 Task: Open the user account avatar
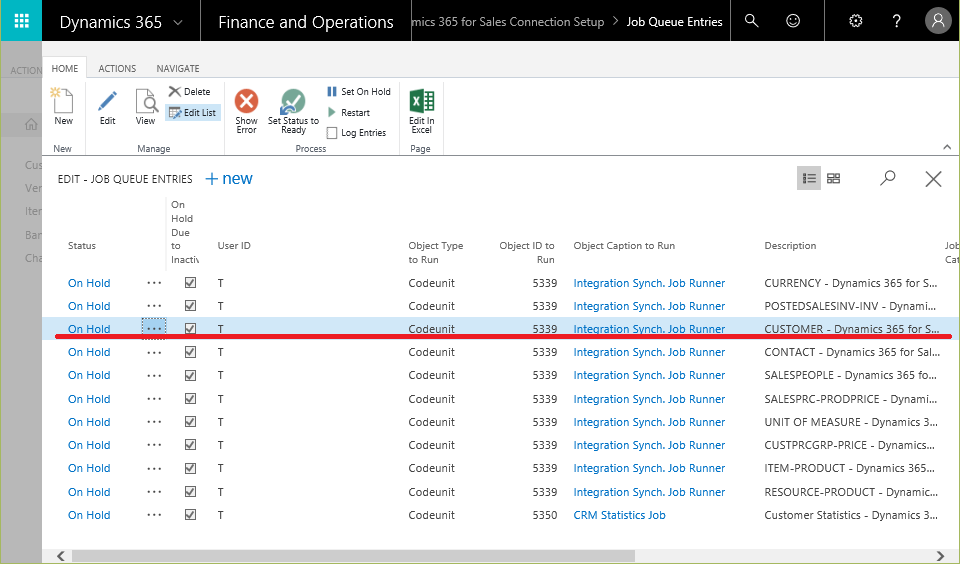(938, 21)
